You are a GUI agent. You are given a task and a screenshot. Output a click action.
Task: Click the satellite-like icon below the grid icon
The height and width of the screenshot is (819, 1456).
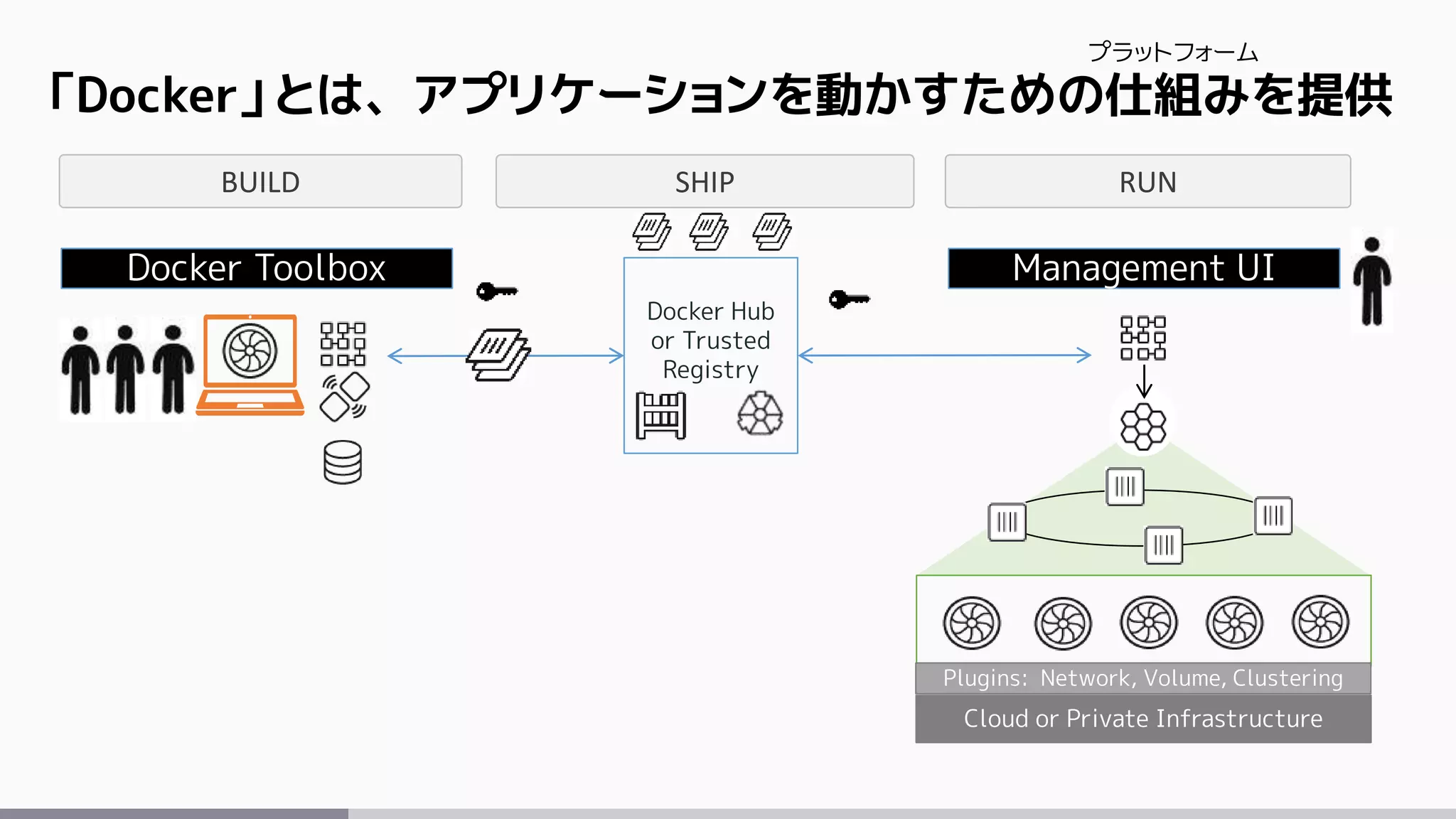[345, 397]
